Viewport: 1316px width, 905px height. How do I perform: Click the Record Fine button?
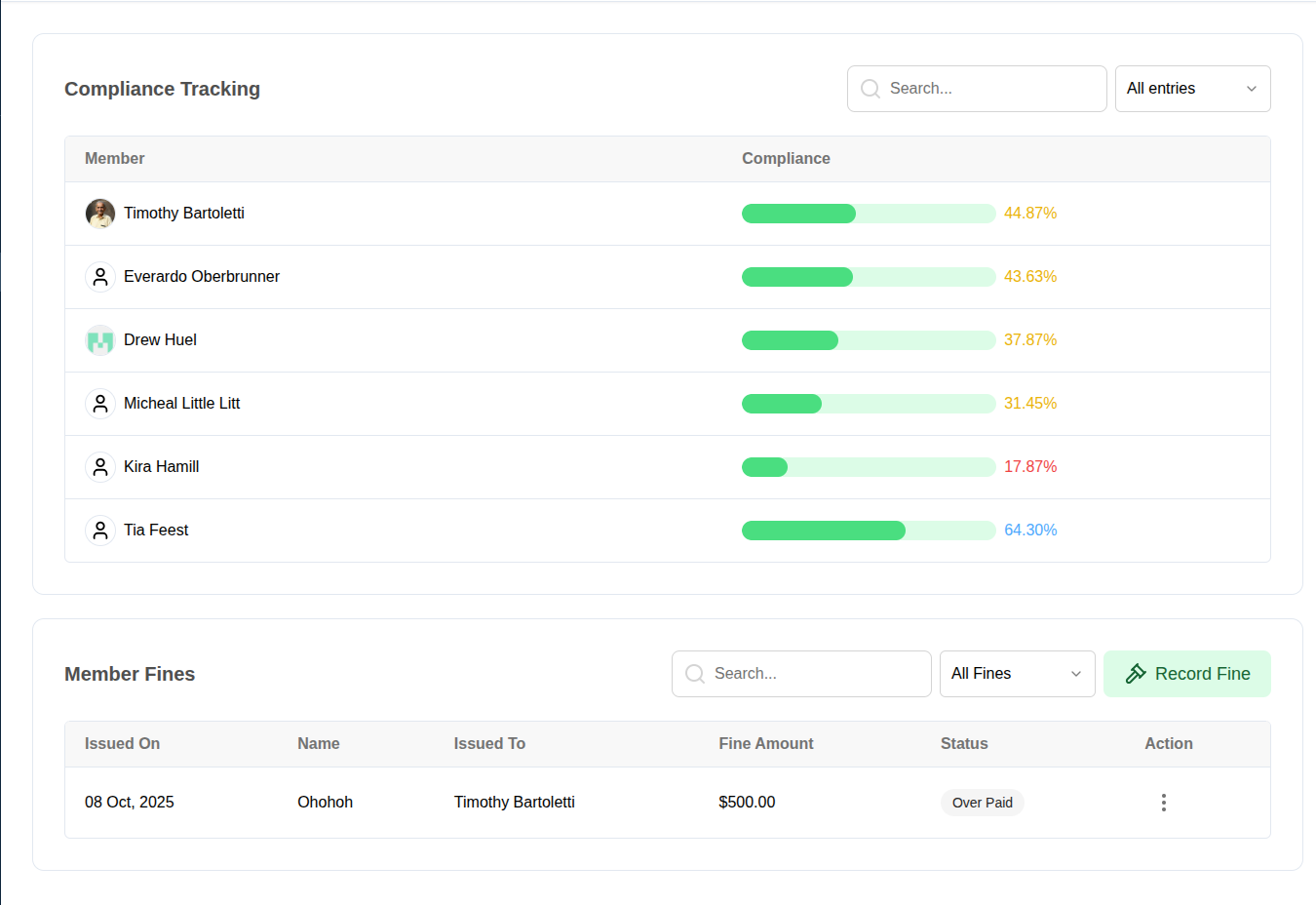pyautogui.click(x=1186, y=674)
